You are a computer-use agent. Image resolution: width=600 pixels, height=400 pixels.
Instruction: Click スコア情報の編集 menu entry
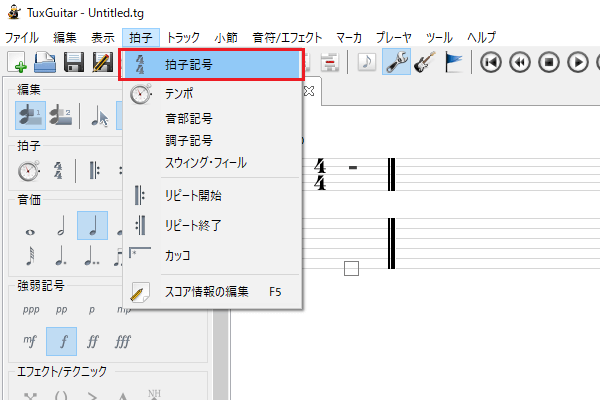point(207,293)
